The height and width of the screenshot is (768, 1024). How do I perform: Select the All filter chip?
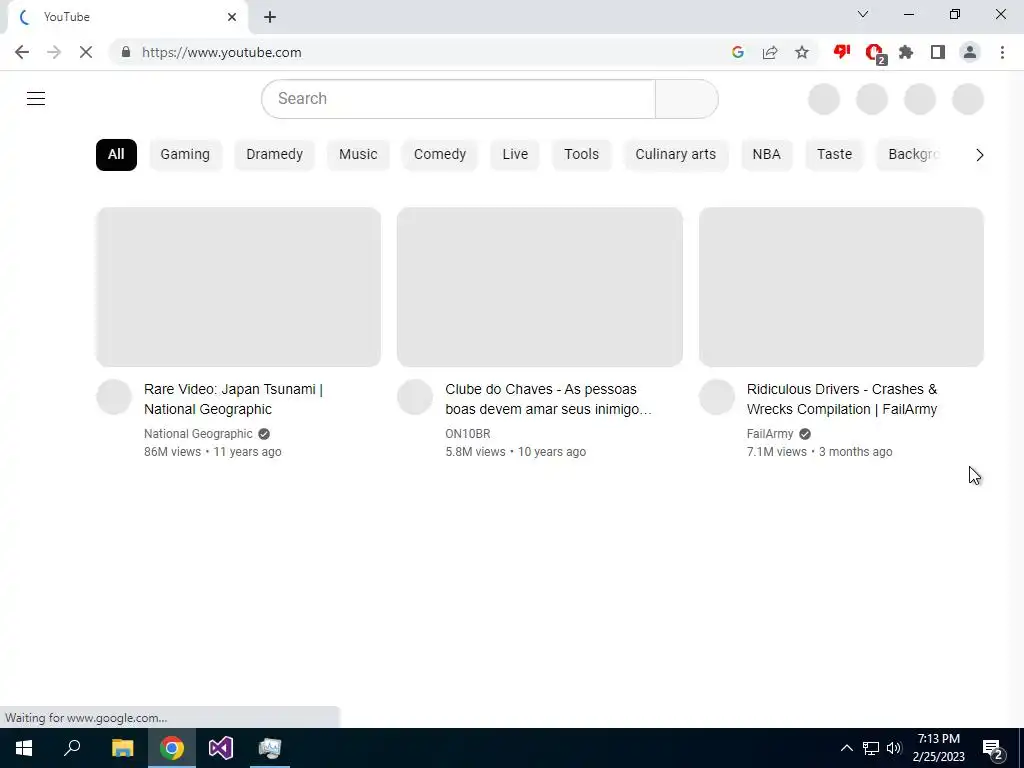point(116,155)
